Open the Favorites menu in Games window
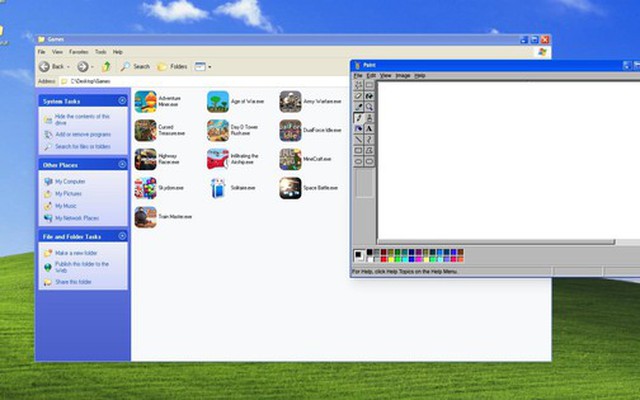Image resolution: width=640 pixels, height=400 pixels. point(78,52)
